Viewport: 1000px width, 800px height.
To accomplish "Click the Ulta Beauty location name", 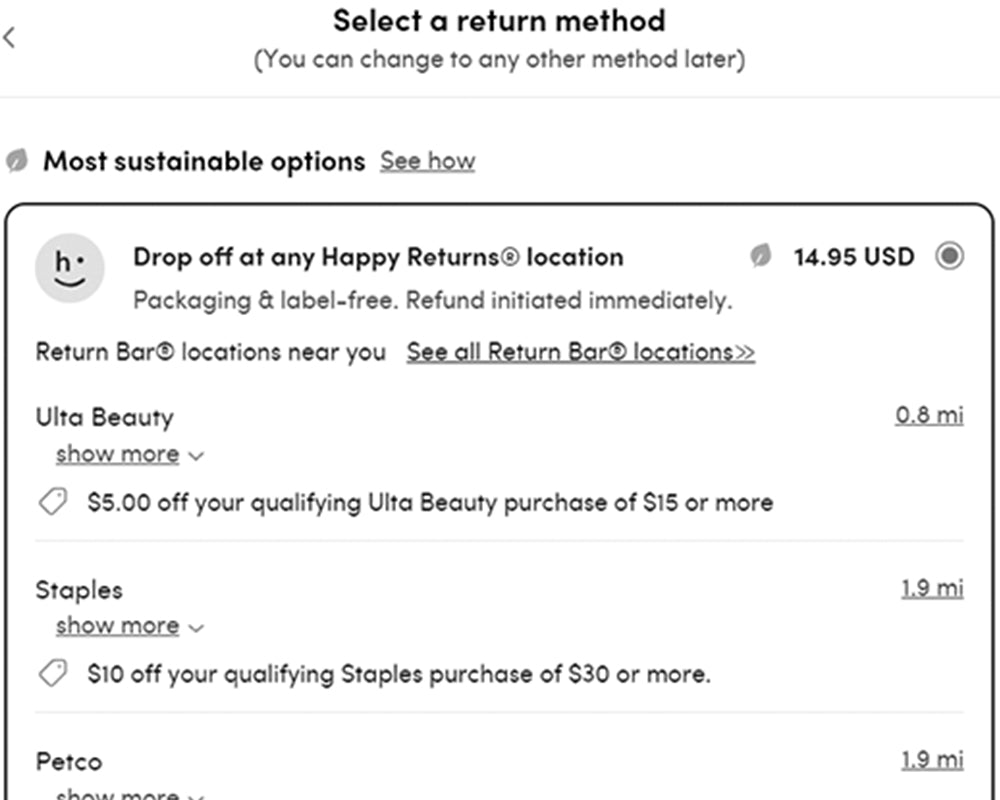I will point(104,417).
